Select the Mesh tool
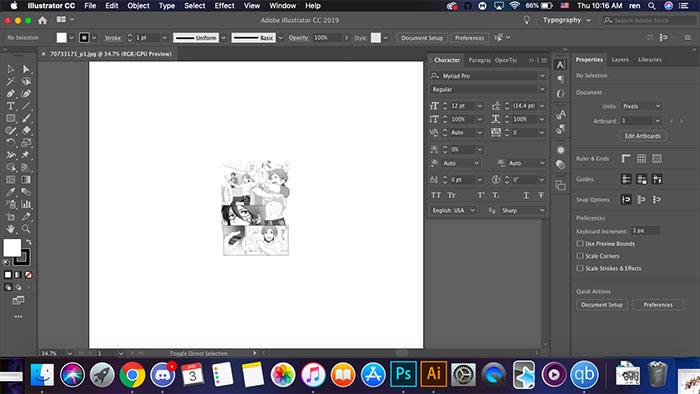Image resolution: width=700 pixels, height=394 pixels. [x=11, y=179]
